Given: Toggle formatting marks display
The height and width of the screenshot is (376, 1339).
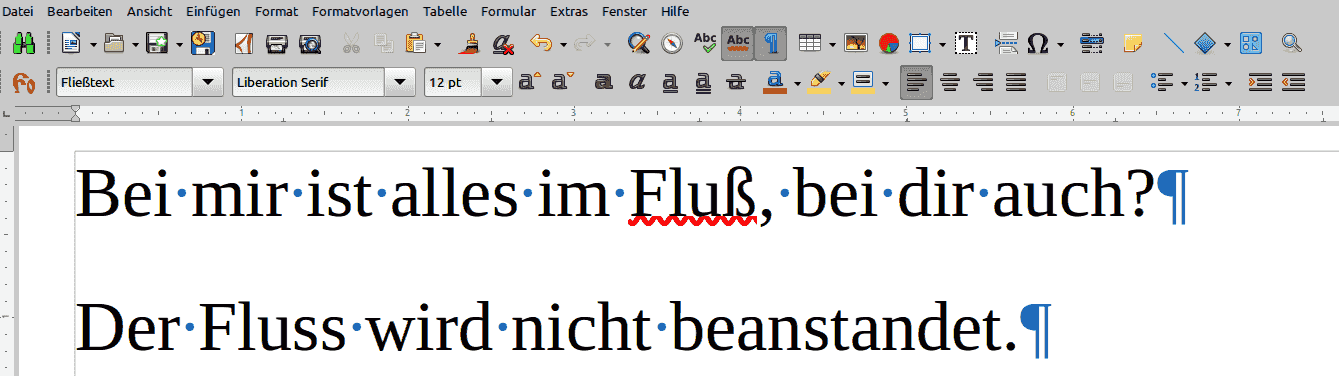Looking at the screenshot, I should [771, 43].
